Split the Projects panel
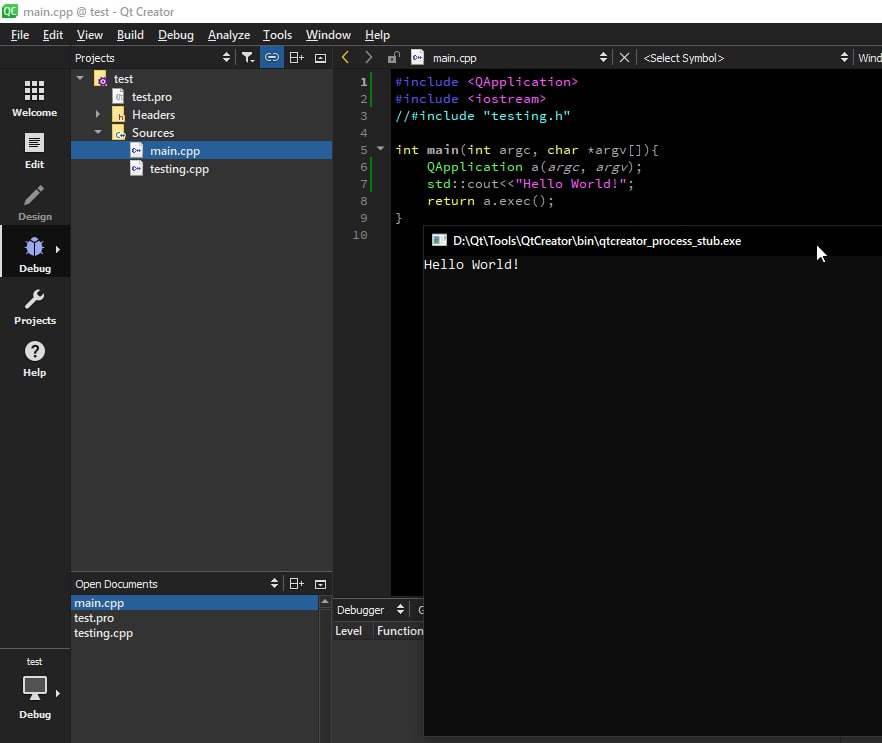This screenshot has height=743, width=882. tap(296, 57)
